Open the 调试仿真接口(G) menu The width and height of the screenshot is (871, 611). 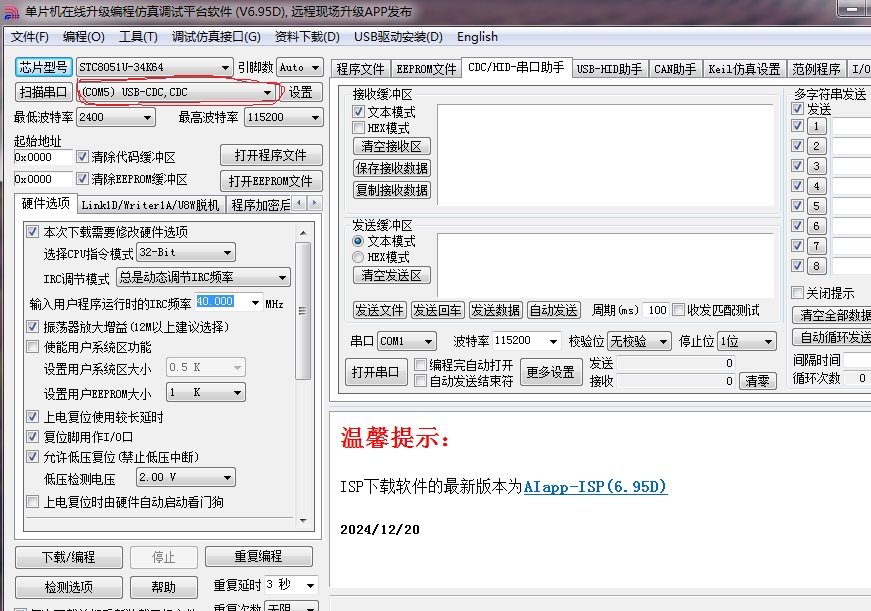tap(216, 37)
